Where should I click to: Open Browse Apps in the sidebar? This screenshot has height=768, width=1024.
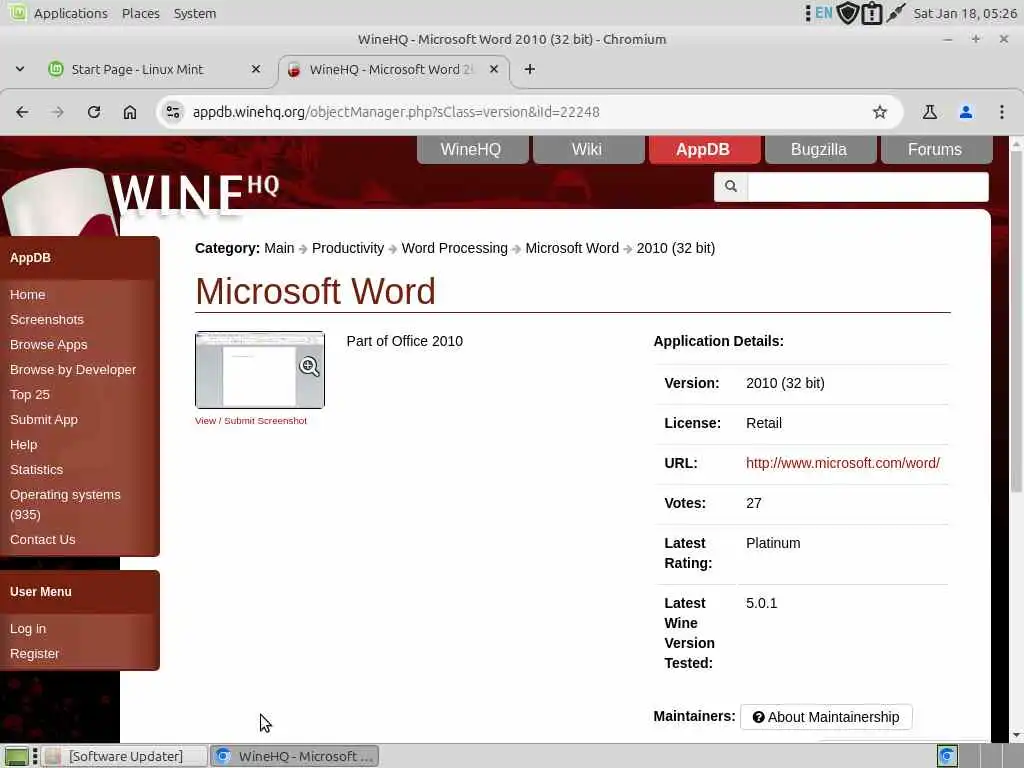pyautogui.click(x=48, y=345)
